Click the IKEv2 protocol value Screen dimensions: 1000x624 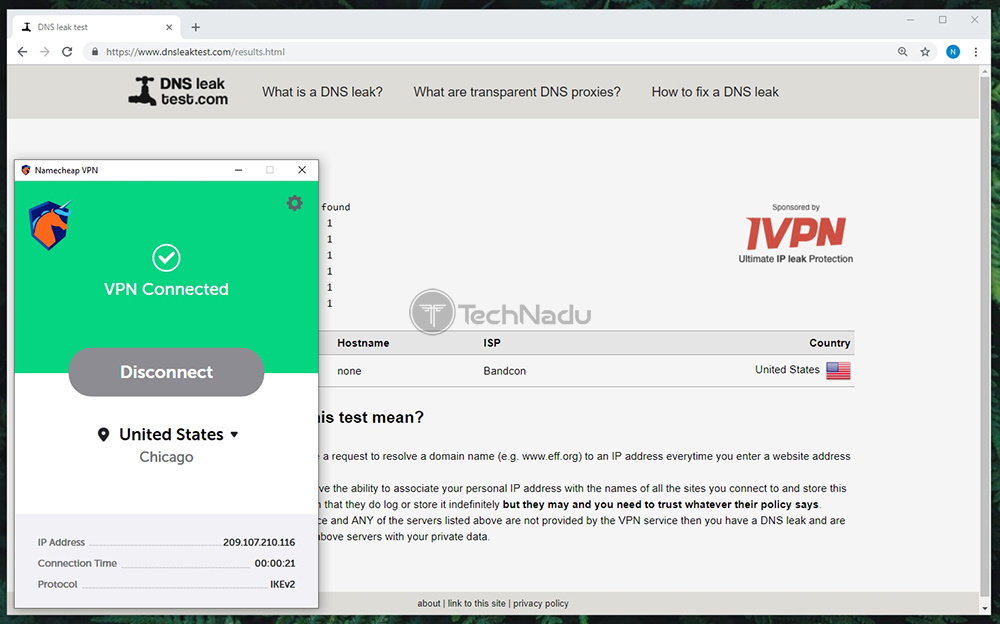[283, 584]
